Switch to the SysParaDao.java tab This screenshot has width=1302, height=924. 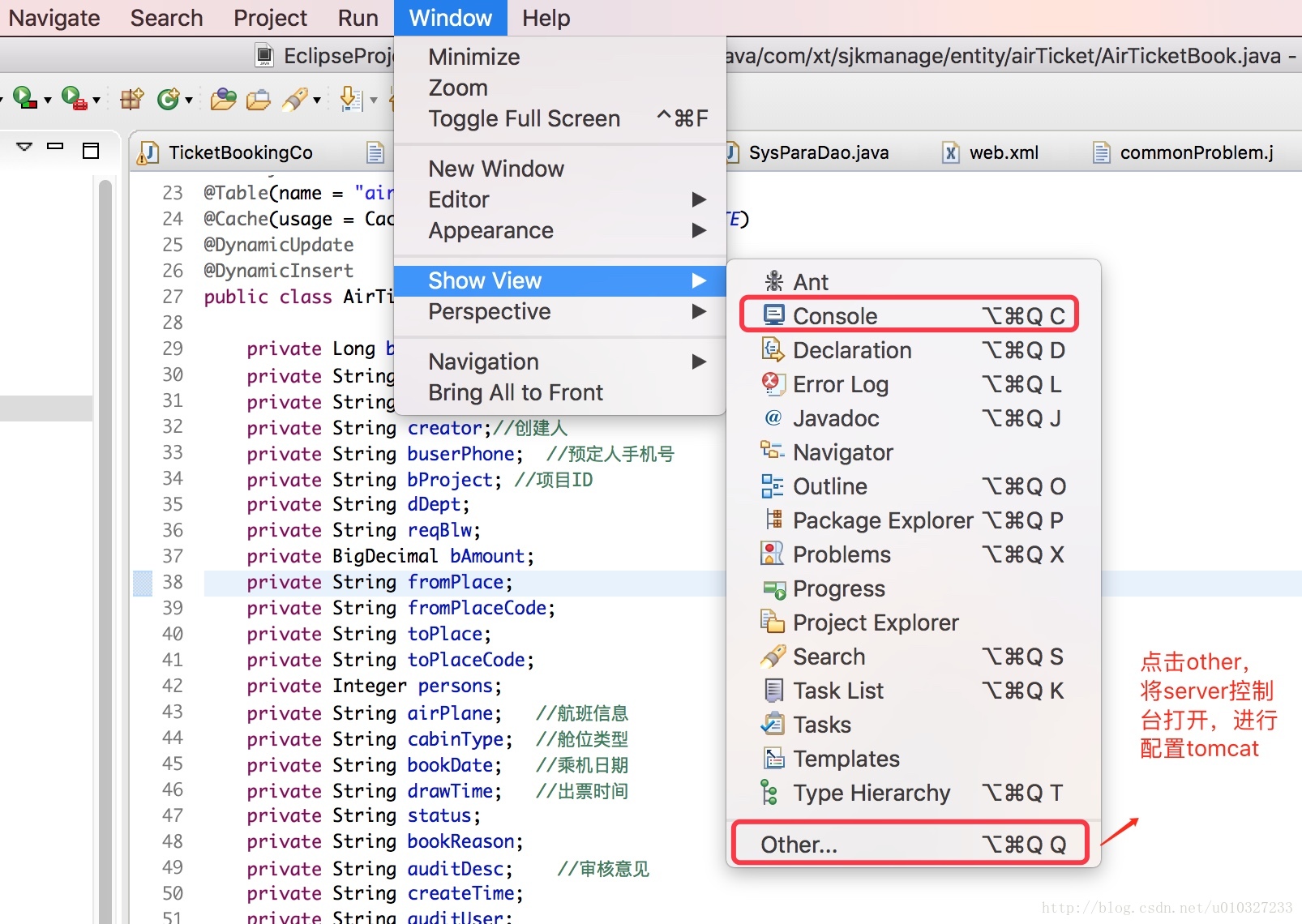tap(817, 152)
